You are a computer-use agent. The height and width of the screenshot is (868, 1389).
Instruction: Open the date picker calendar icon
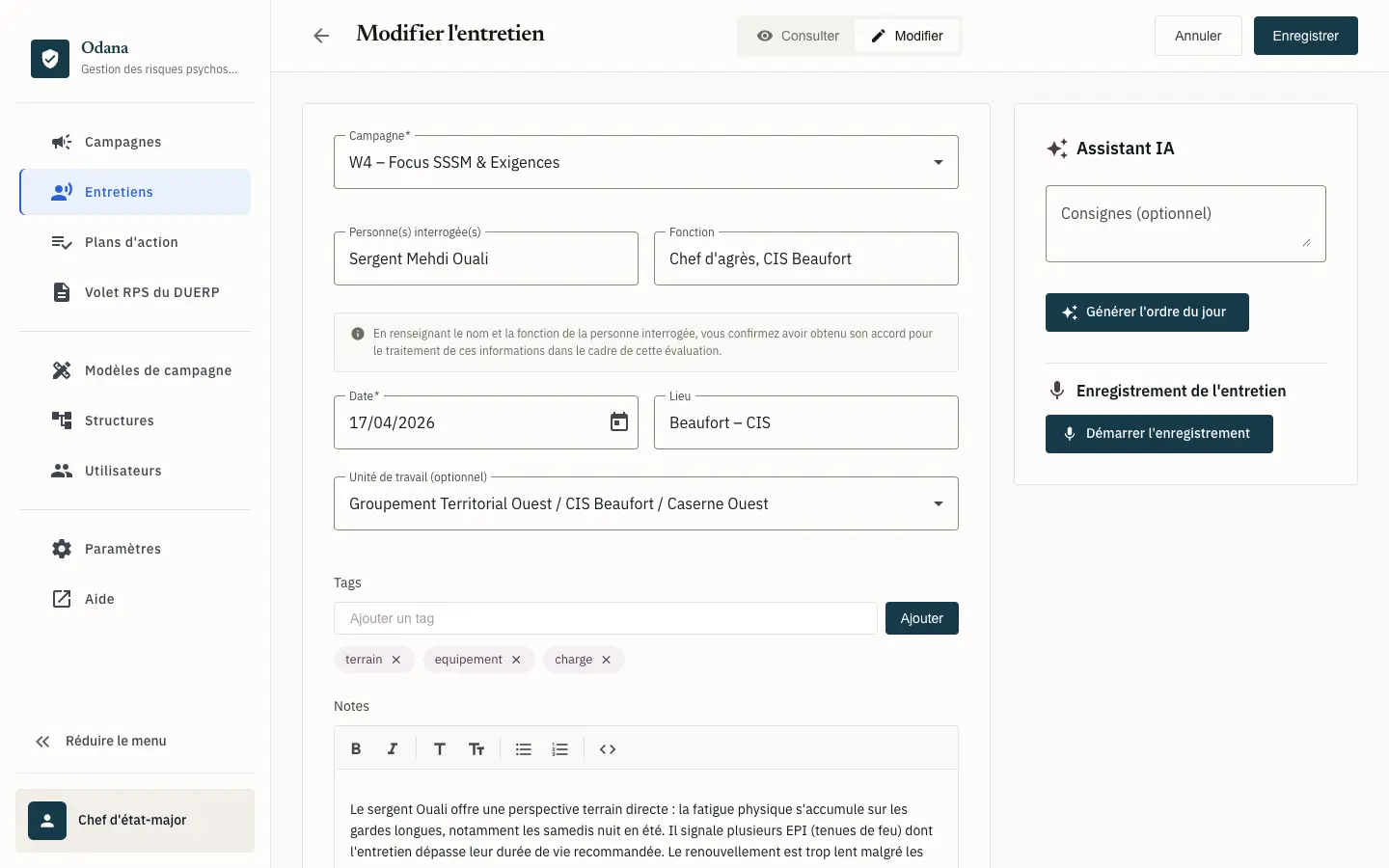619,422
